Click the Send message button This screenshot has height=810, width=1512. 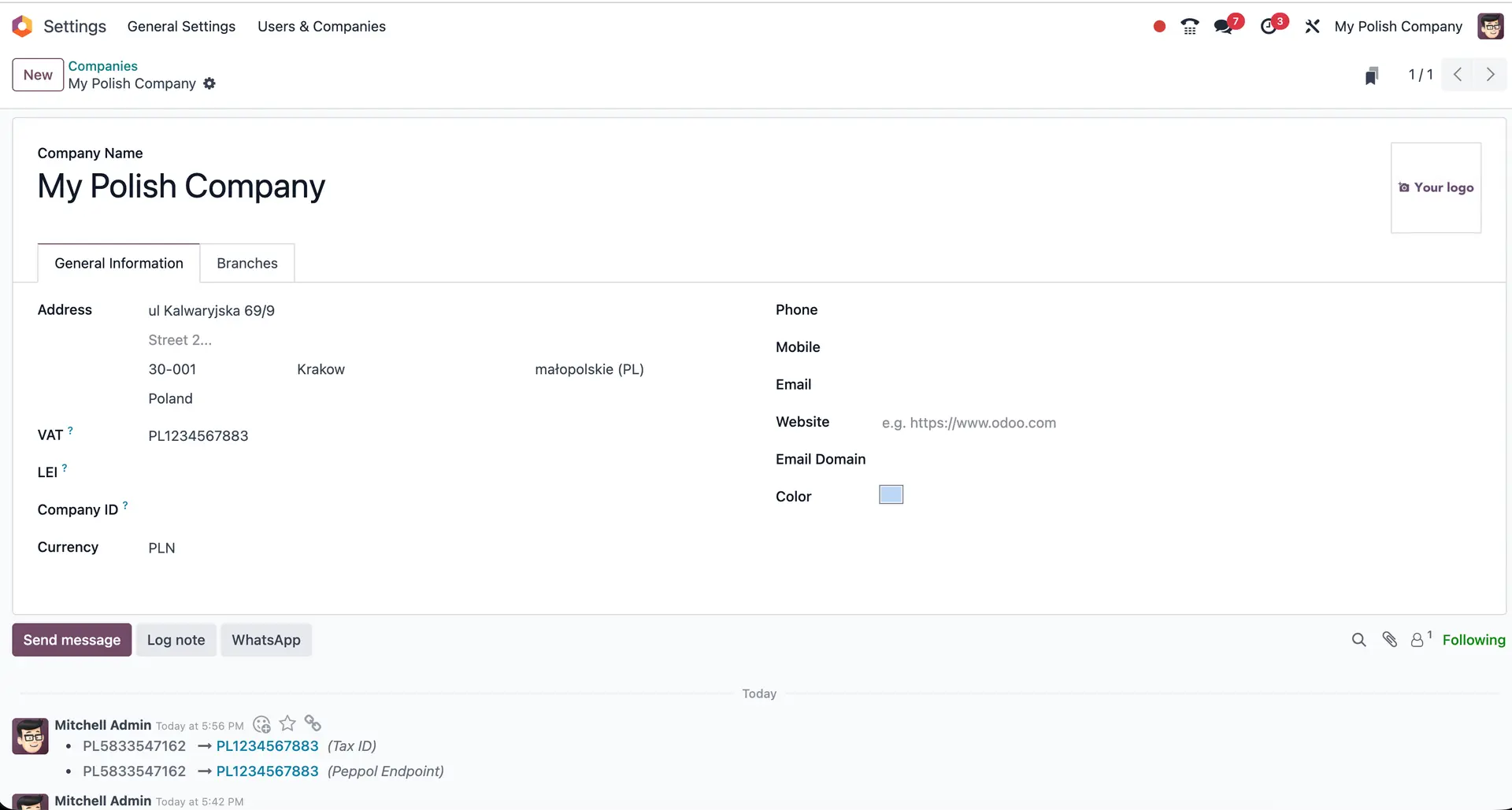(72, 640)
